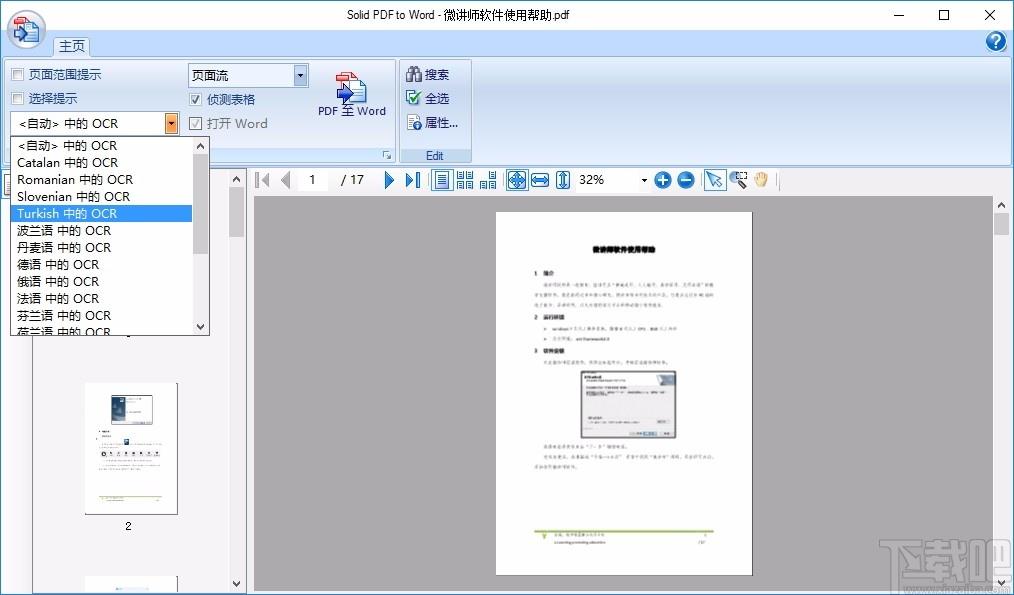Click the Select All checkmark icon

point(414,98)
